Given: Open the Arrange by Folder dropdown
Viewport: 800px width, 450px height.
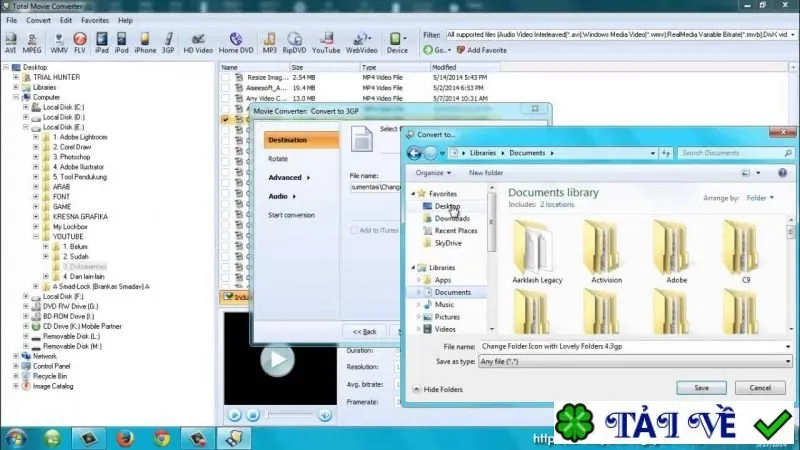Looking at the screenshot, I should tap(760, 198).
